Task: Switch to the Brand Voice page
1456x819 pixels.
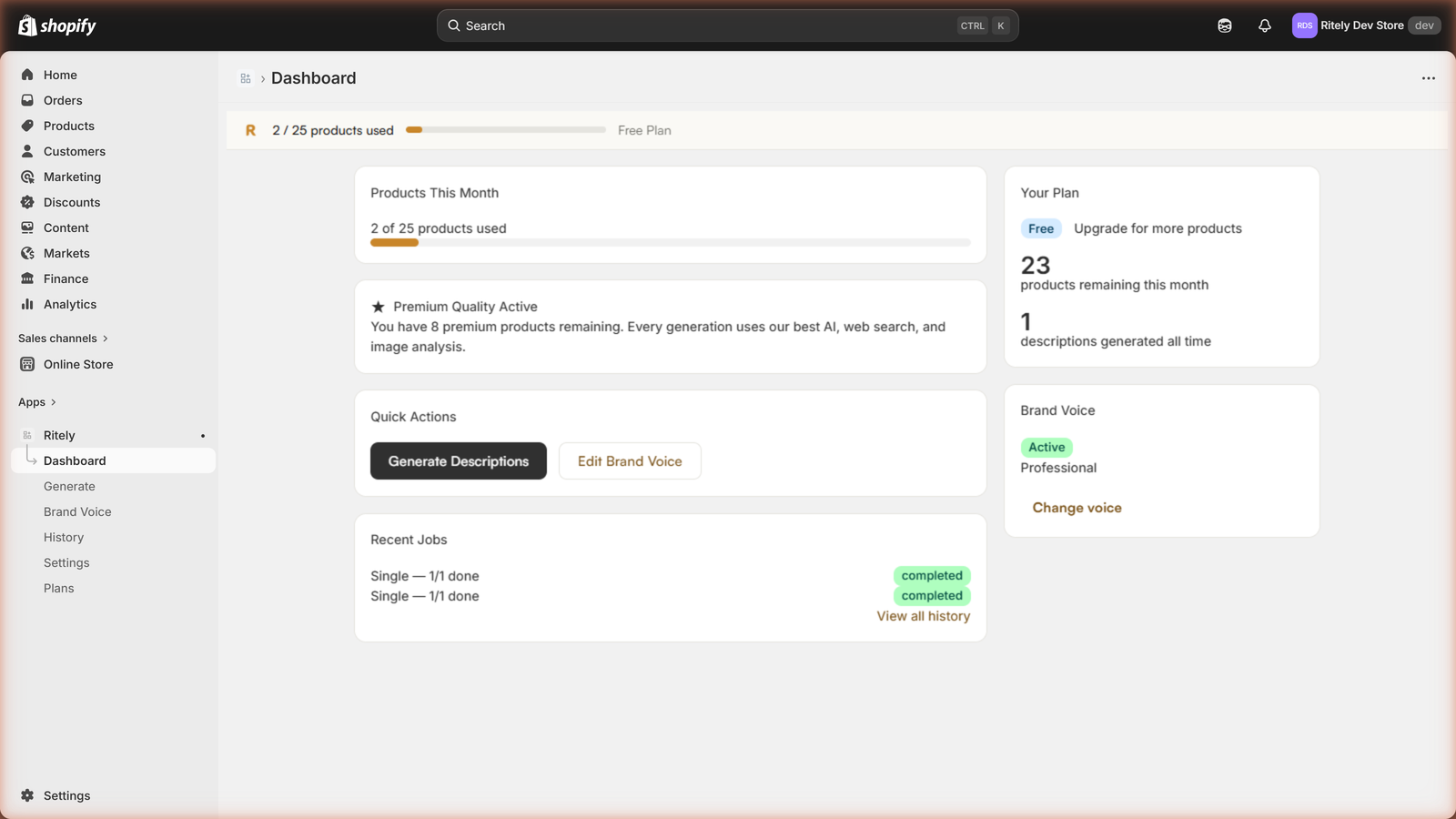Action: [x=76, y=511]
